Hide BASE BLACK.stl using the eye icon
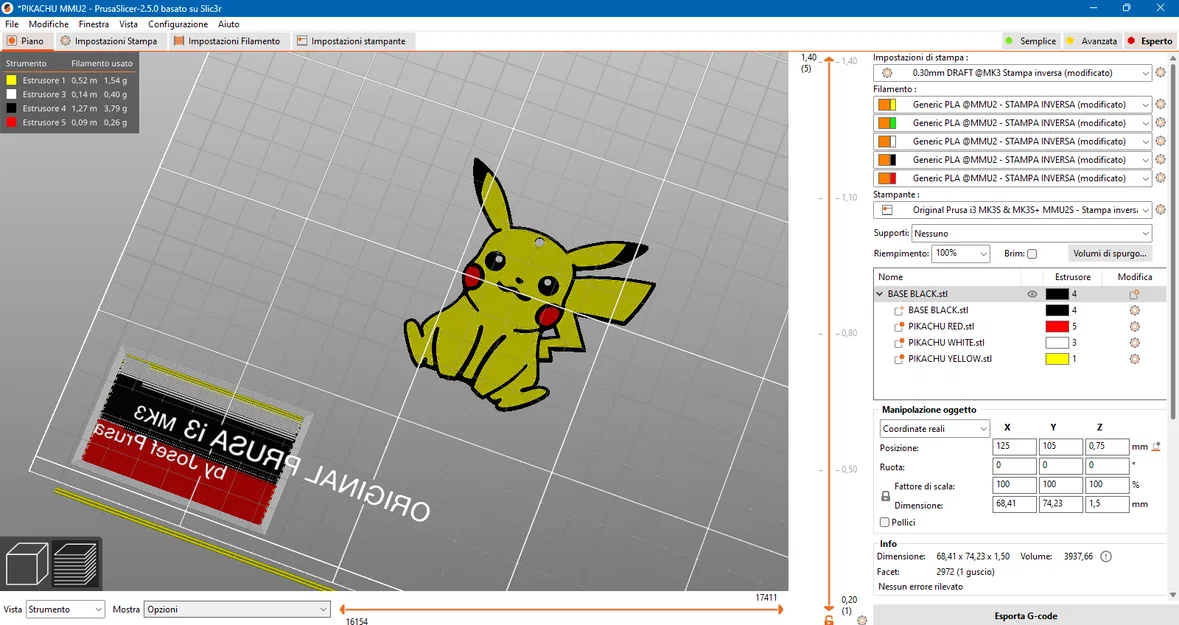The height and width of the screenshot is (625, 1179). (1032, 294)
